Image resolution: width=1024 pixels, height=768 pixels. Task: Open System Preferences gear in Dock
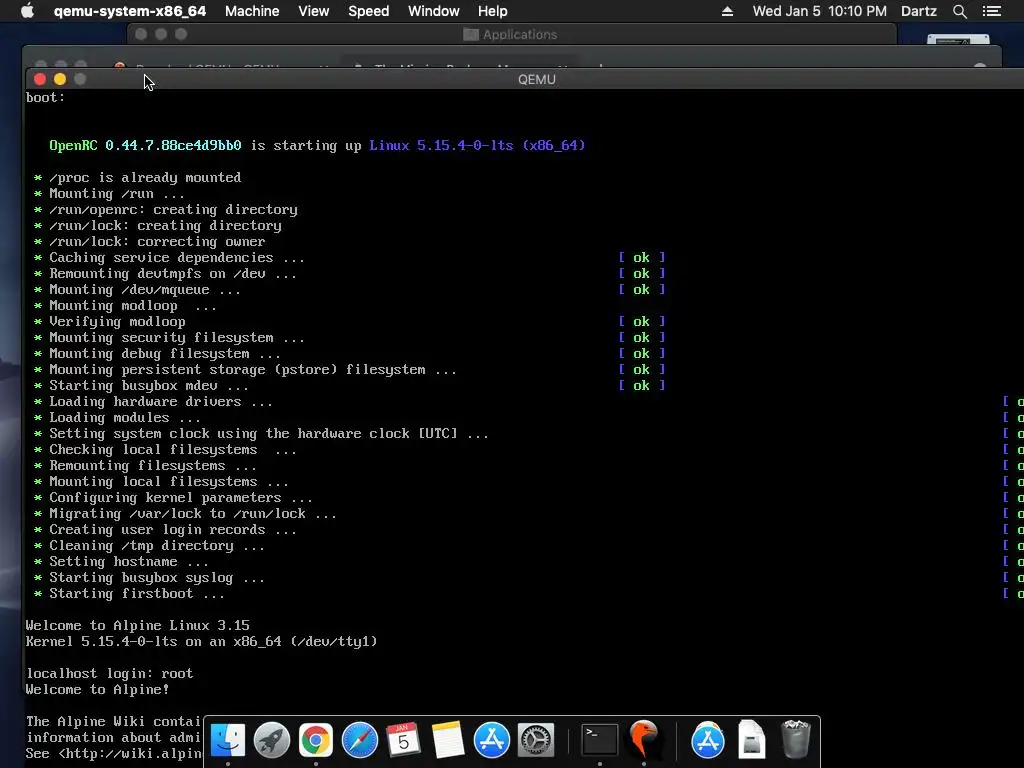(536, 740)
